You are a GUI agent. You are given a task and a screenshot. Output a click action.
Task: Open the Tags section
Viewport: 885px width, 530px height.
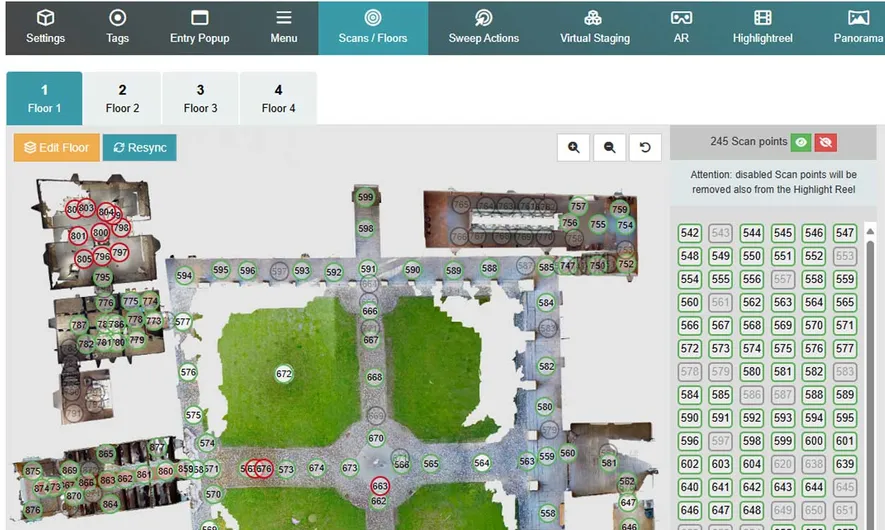117,18
